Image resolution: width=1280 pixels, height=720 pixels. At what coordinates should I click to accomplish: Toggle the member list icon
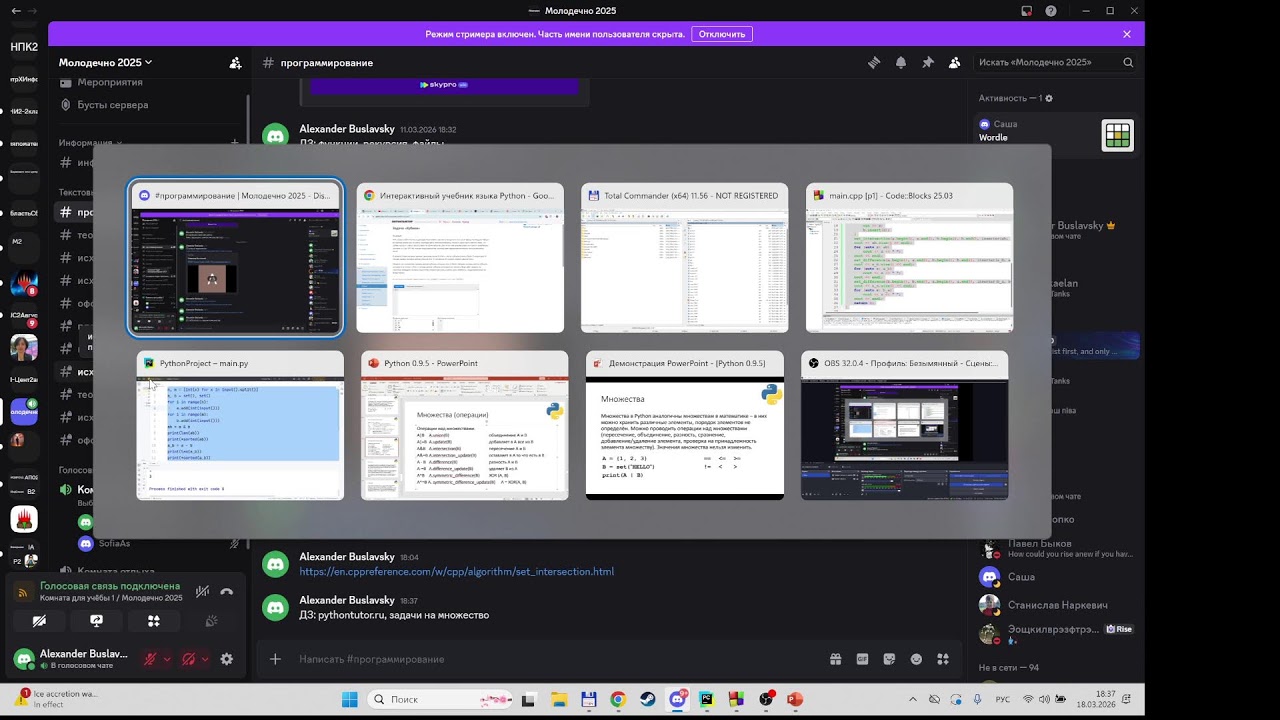[x=955, y=62]
